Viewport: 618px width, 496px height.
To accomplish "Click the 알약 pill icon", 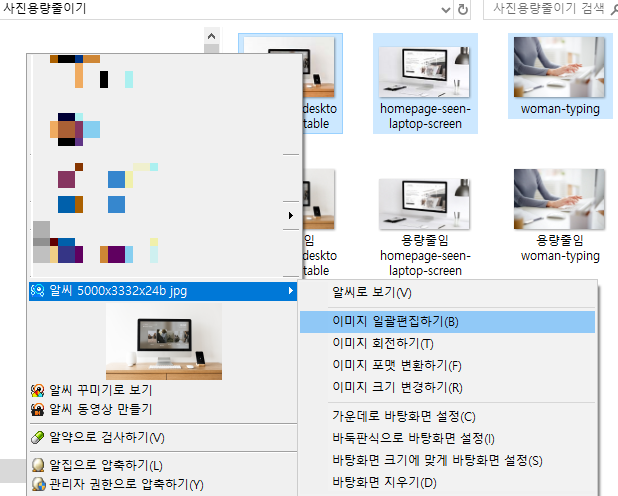I will (37, 438).
